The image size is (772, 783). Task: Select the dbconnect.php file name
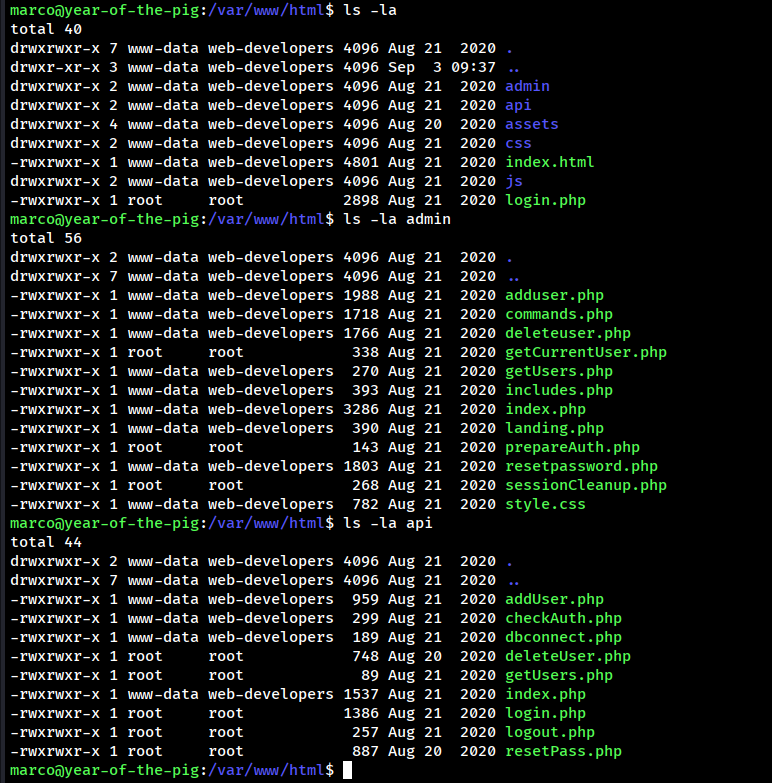point(563,637)
